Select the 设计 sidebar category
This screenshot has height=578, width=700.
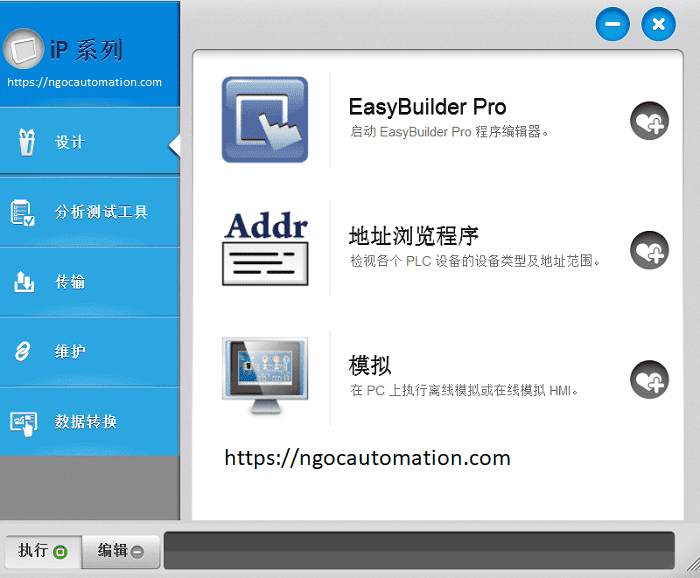(90, 142)
